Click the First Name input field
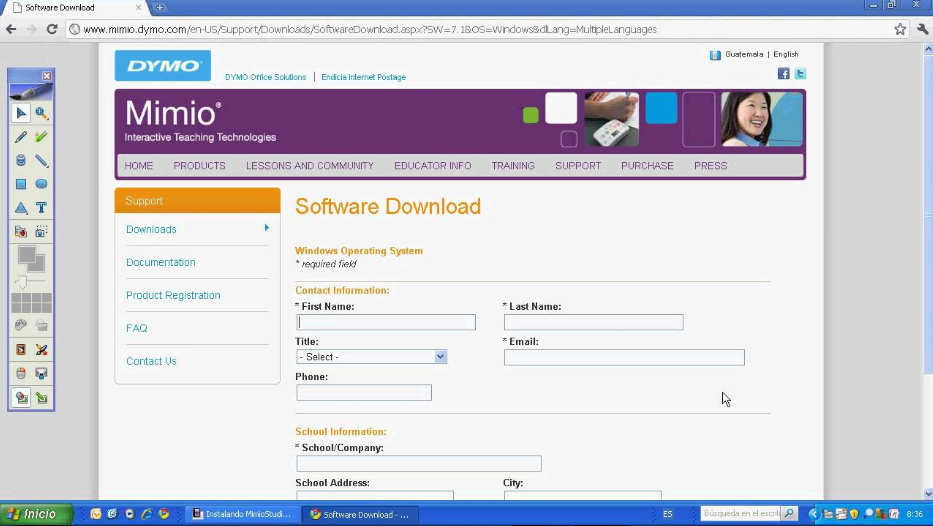The image size is (933, 526). 386,322
